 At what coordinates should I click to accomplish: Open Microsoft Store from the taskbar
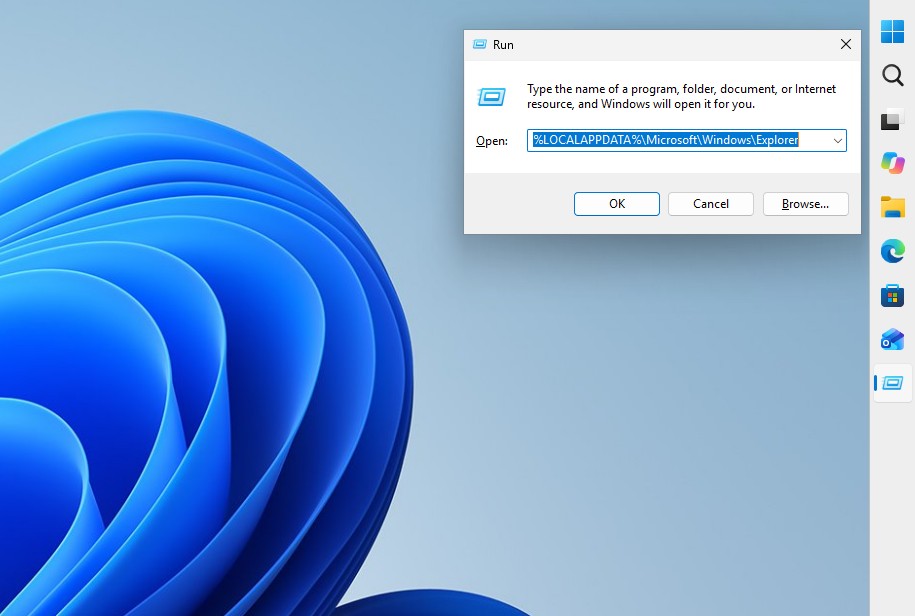click(x=892, y=295)
